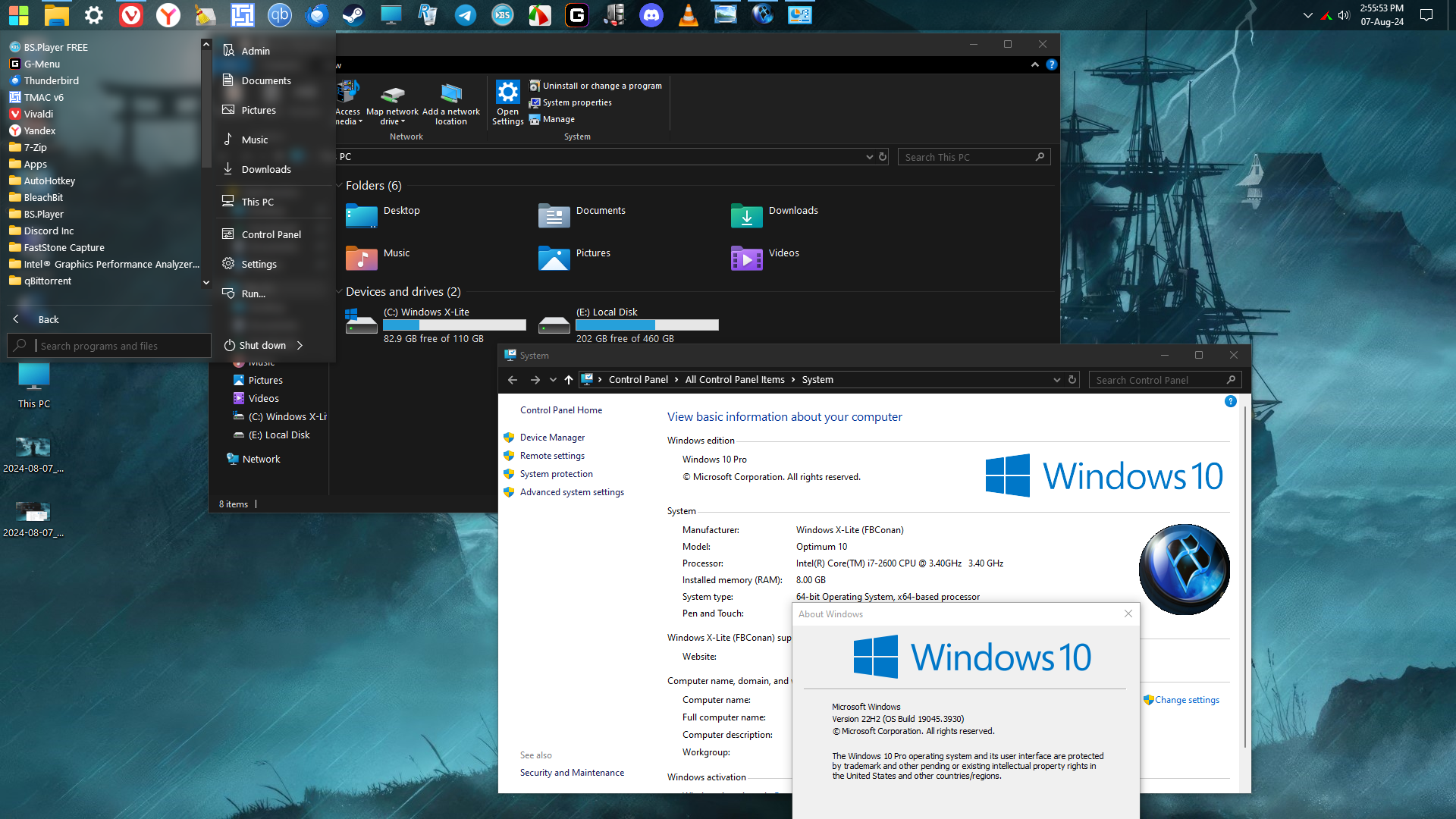Screen dimensions: 1456x819
Task: Launch File Explorer from the taskbar
Action: pyautogui.click(x=57, y=14)
